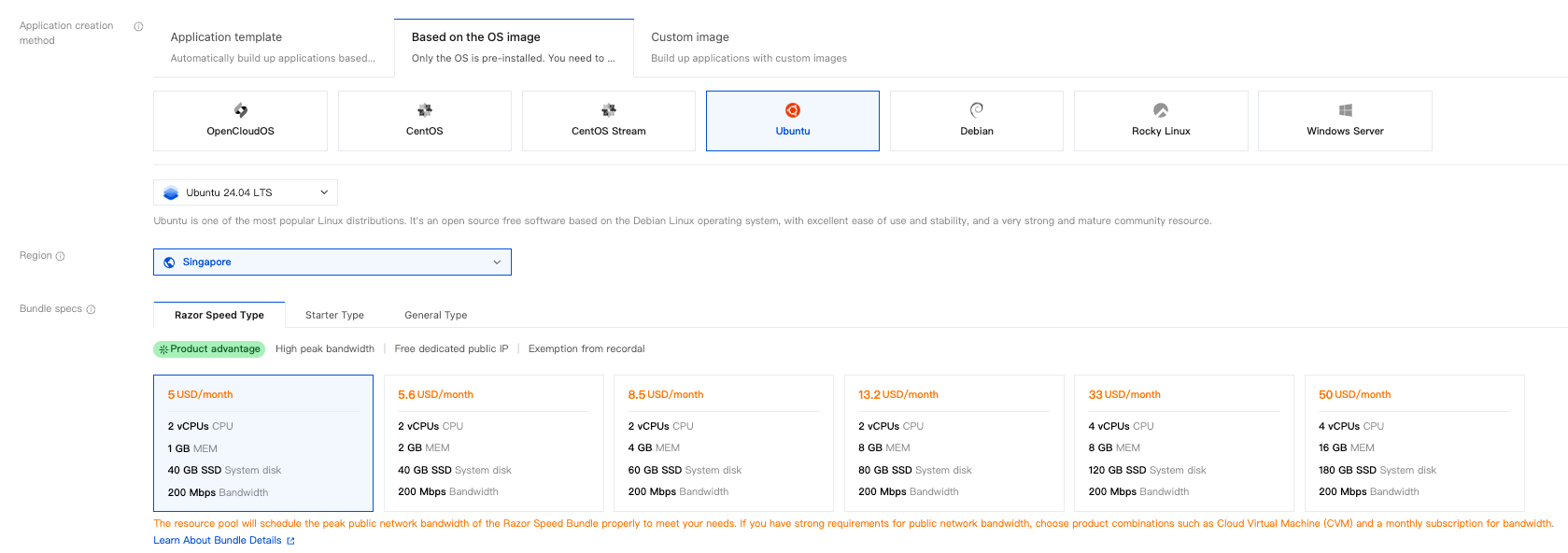Screen dimensions: 1568x553
Task: Click the Ubuntu version image icon
Action: pyautogui.click(x=171, y=193)
